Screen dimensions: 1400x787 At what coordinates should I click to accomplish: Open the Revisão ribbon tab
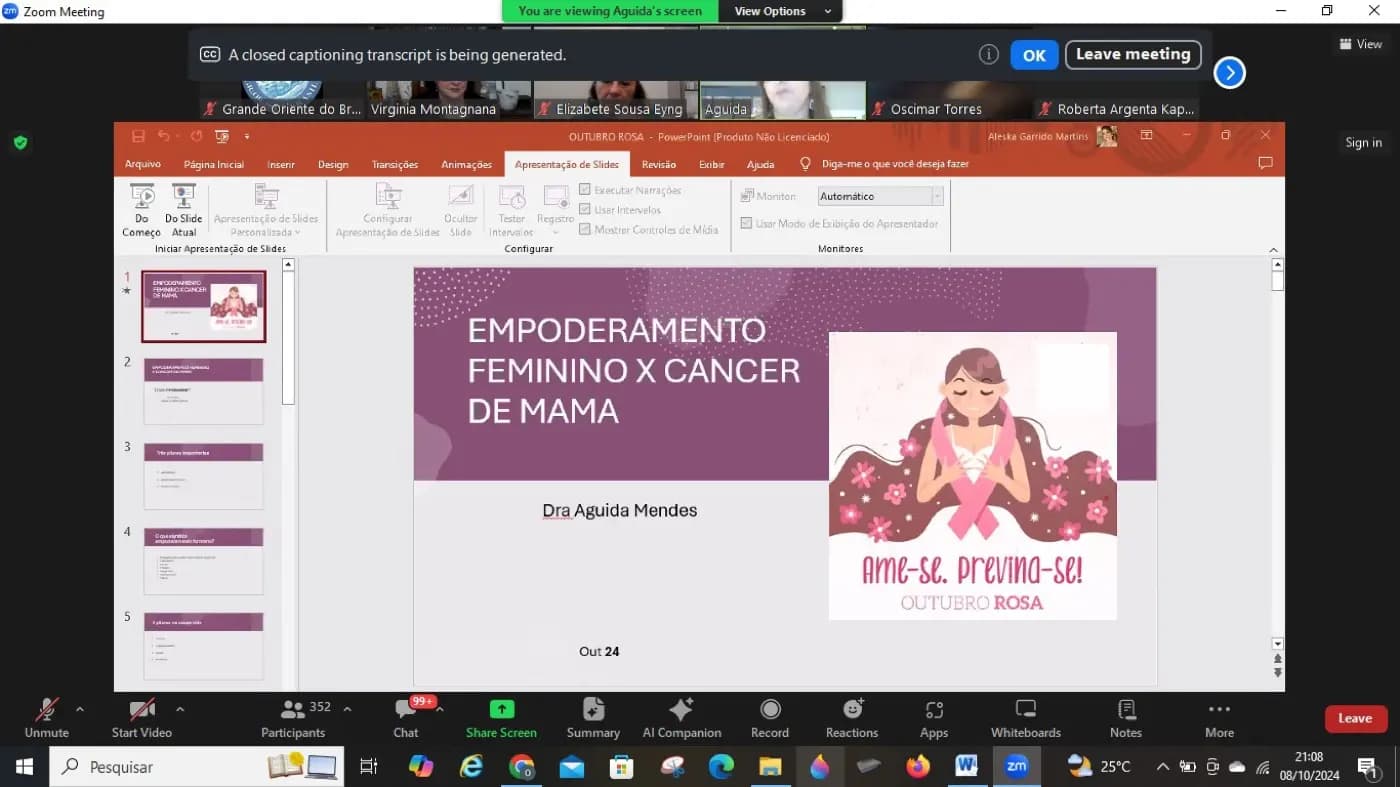click(659, 165)
